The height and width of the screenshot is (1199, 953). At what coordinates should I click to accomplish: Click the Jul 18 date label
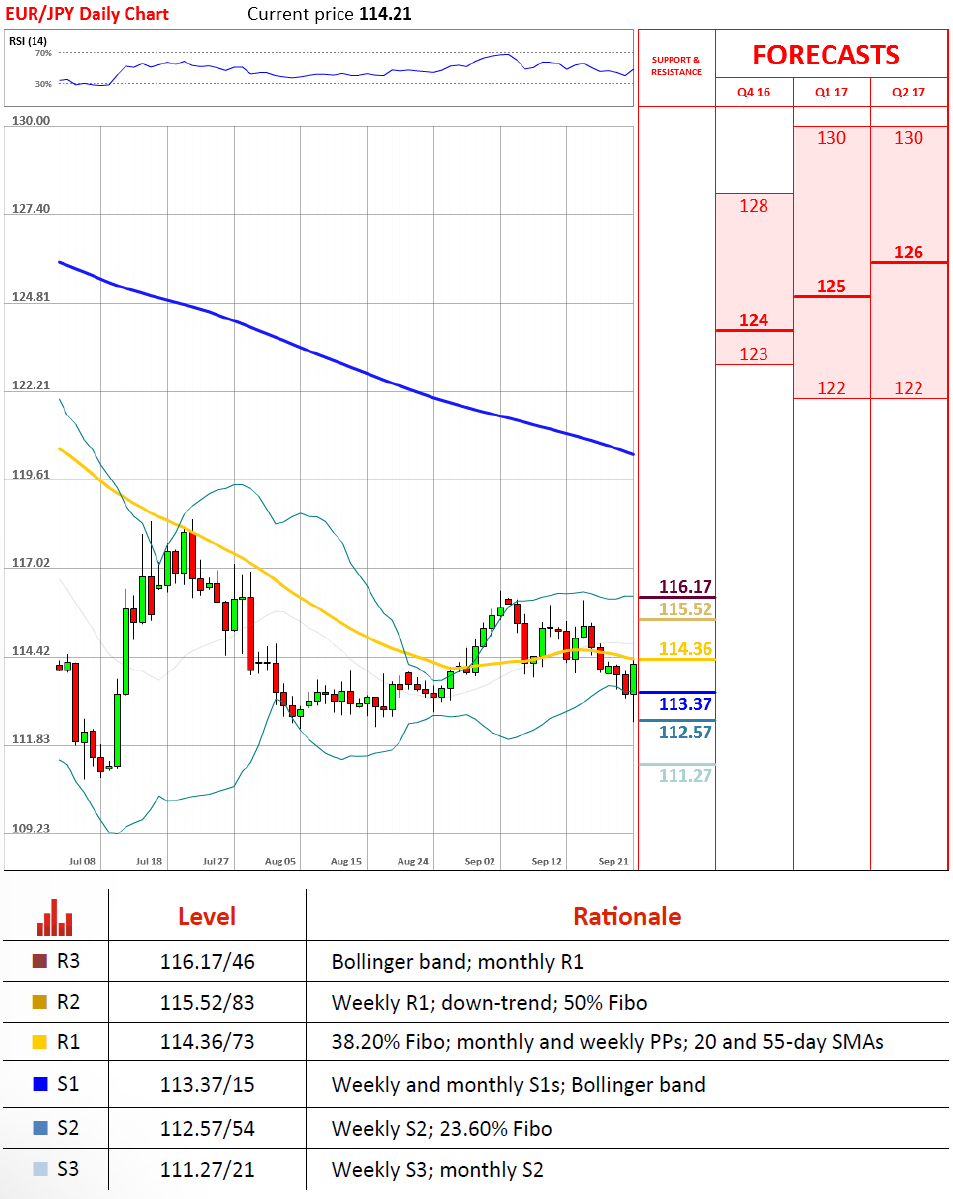149,861
